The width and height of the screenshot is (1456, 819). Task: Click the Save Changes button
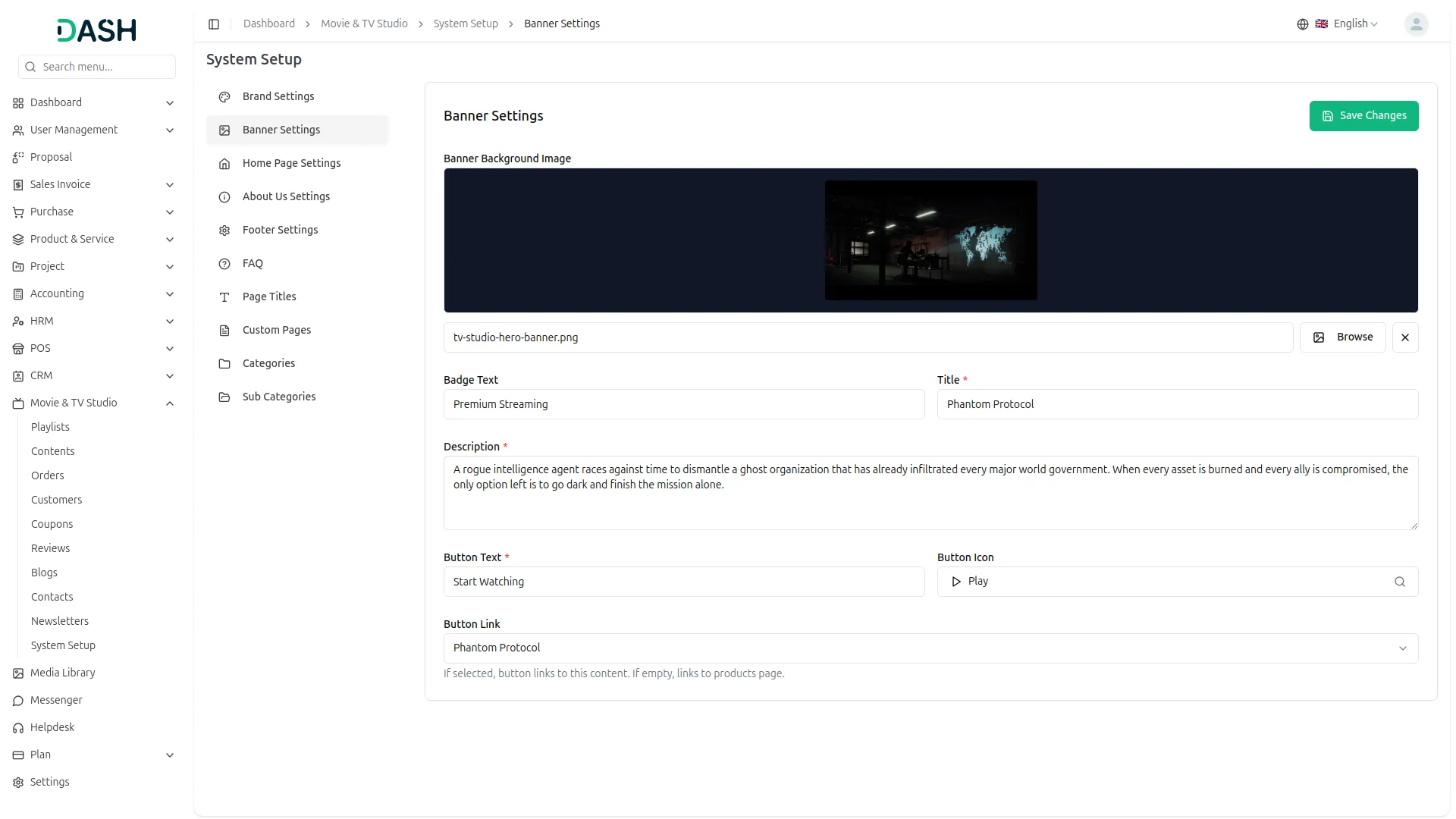point(1363,116)
